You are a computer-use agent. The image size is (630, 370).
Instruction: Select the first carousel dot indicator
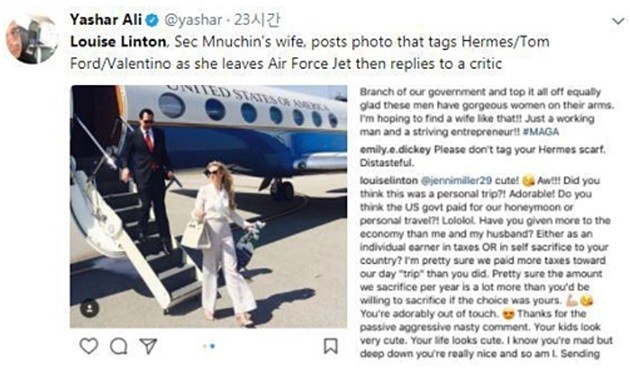click(x=205, y=346)
